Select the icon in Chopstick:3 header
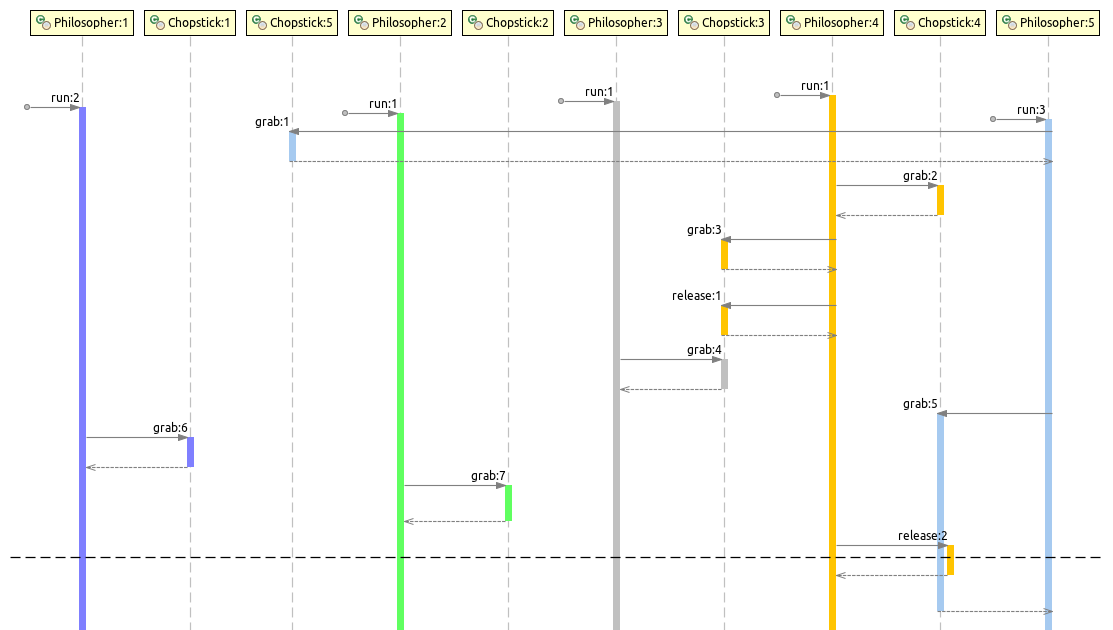Screen dimensions: 1113x630 691,22
